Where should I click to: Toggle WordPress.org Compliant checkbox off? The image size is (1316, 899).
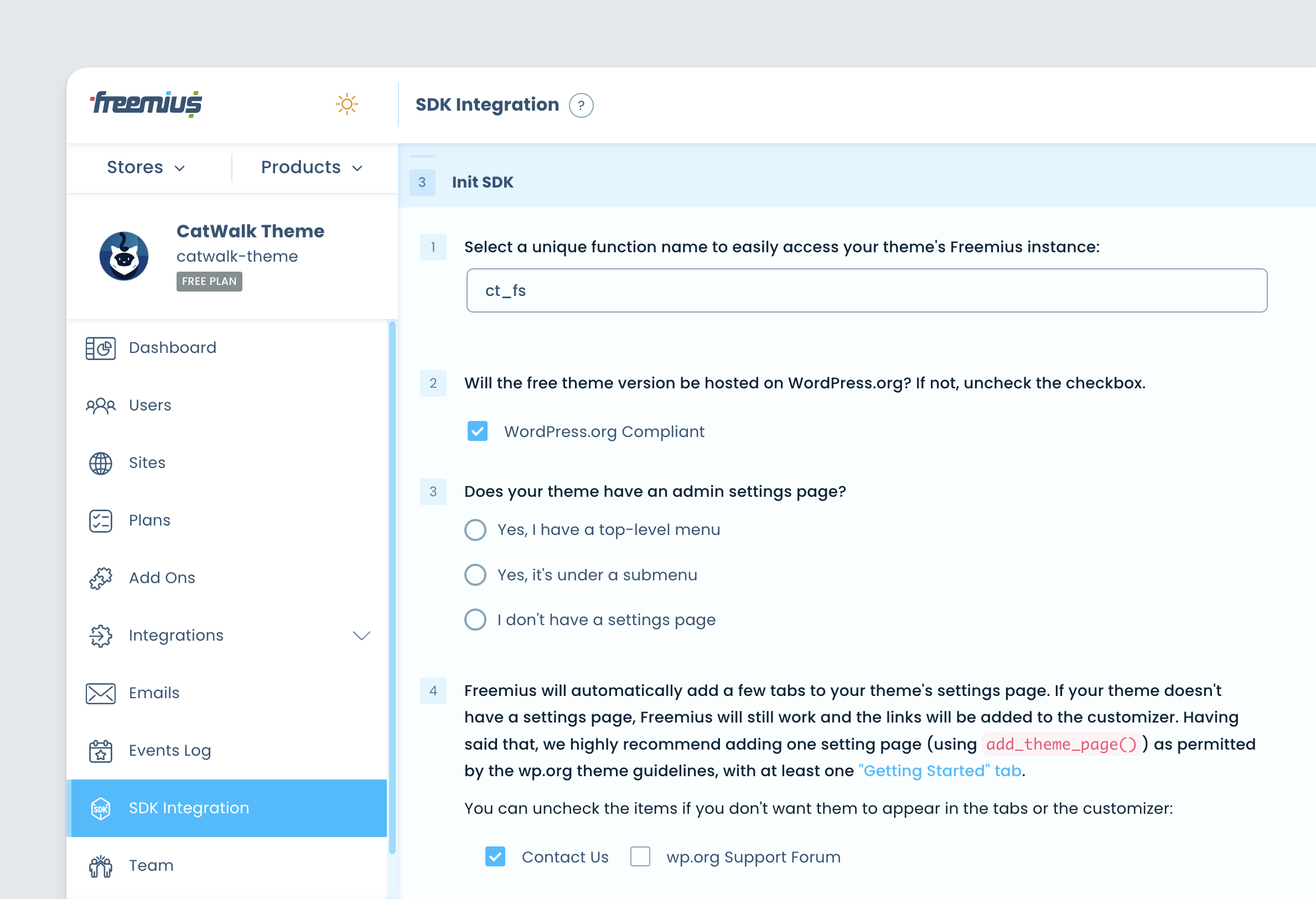(x=477, y=432)
